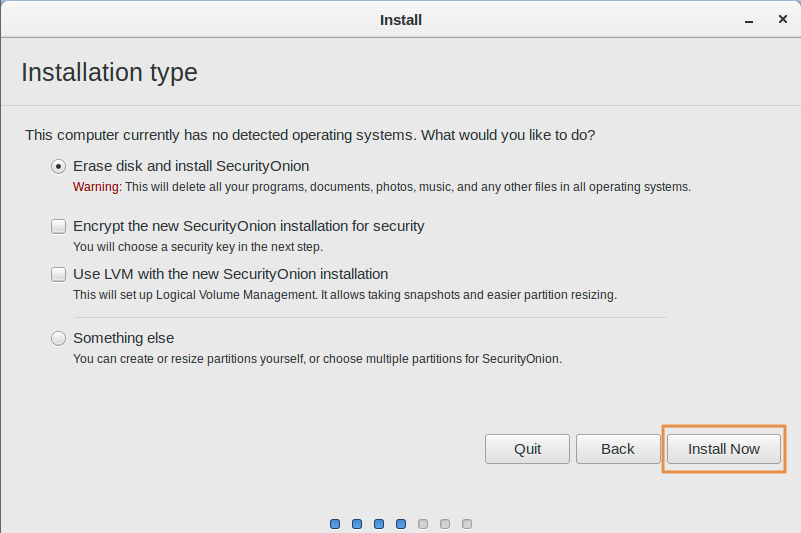801x533 pixels.
Task: Click the Logical Volume Management description text
Action: [345, 295]
